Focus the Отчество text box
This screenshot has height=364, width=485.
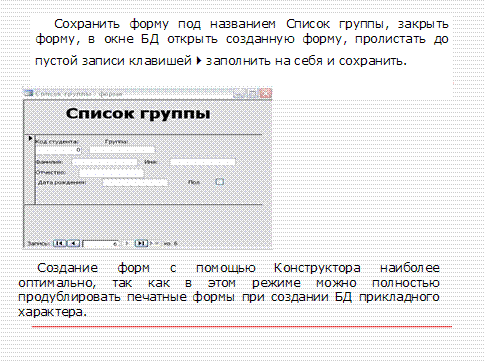point(111,173)
